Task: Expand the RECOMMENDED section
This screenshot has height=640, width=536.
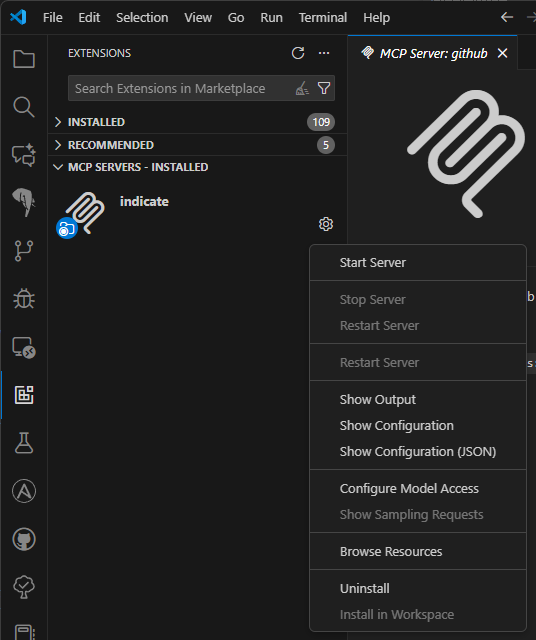Action: [x=198, y=145]
